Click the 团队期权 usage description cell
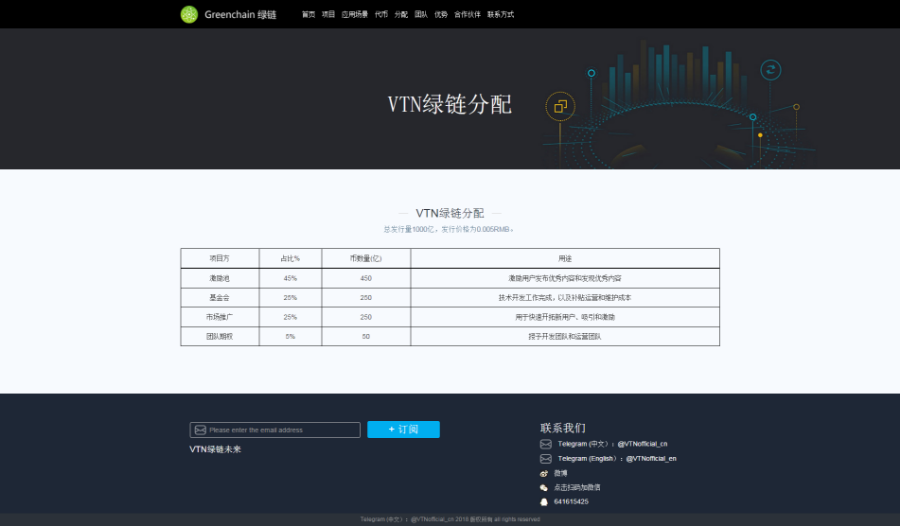The width and height of the screenshot is (900, 526). [x=565, y=337]
